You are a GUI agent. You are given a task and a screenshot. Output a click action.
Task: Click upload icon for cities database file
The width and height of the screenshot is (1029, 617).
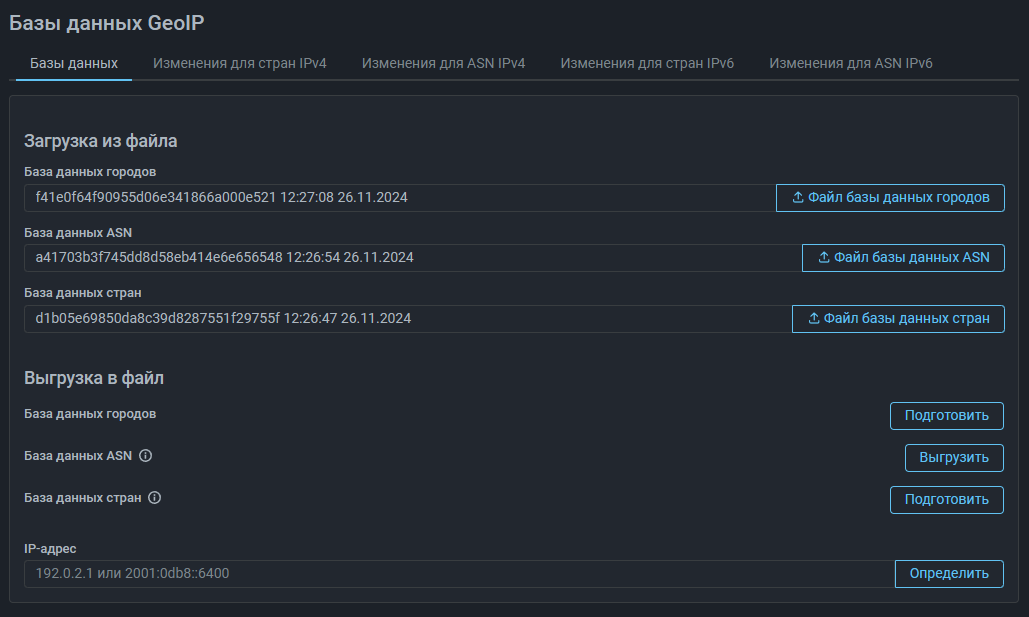[798, 198]
